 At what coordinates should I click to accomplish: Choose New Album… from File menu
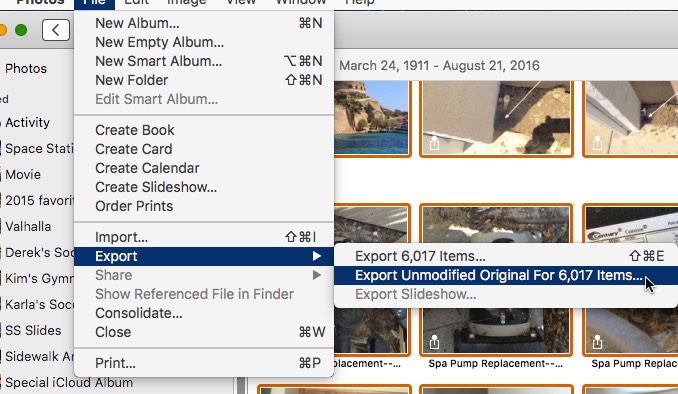click(204, 23)
